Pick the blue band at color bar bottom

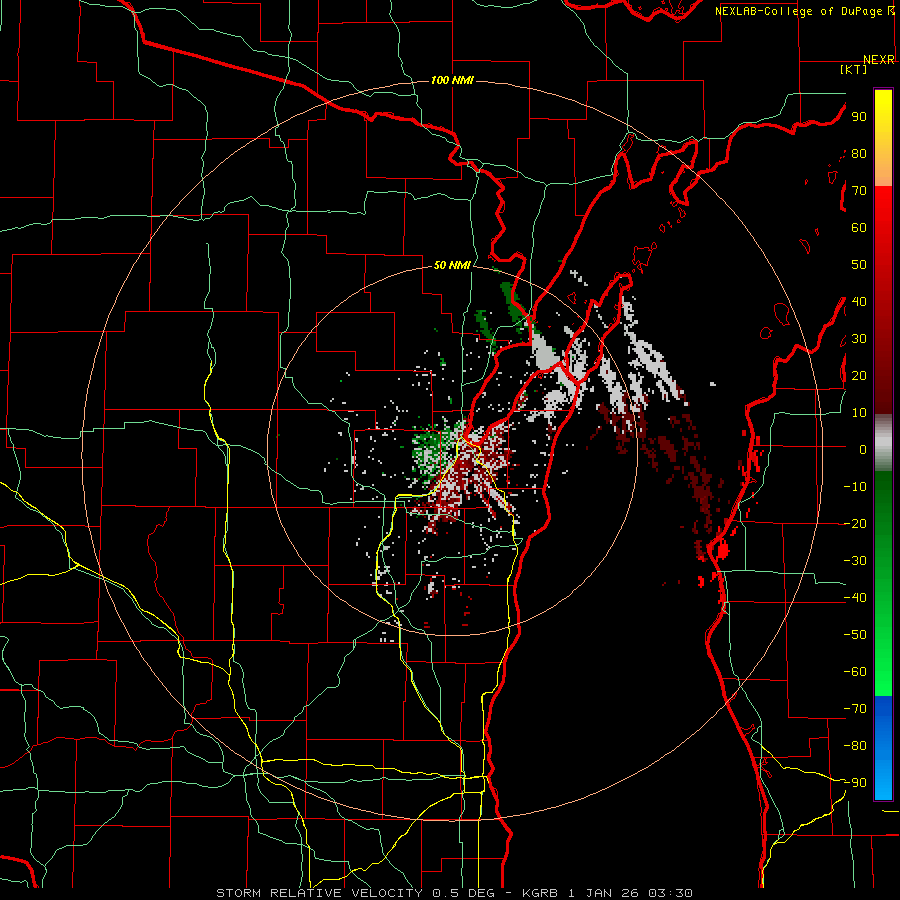[883, 748]
